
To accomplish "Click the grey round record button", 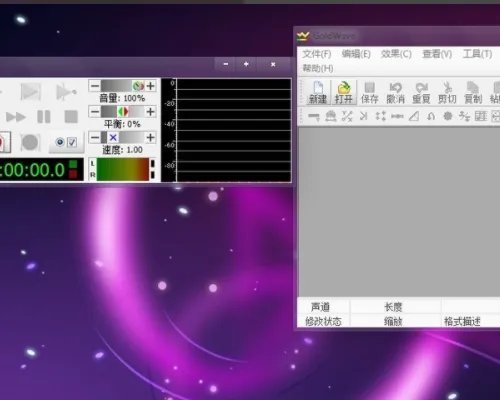I will pos(30,143).
